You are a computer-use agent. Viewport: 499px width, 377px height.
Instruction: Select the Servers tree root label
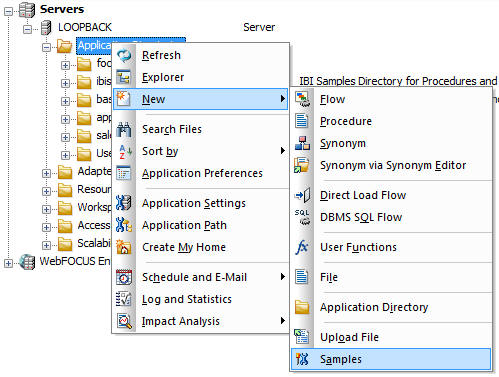pos(62,9)
